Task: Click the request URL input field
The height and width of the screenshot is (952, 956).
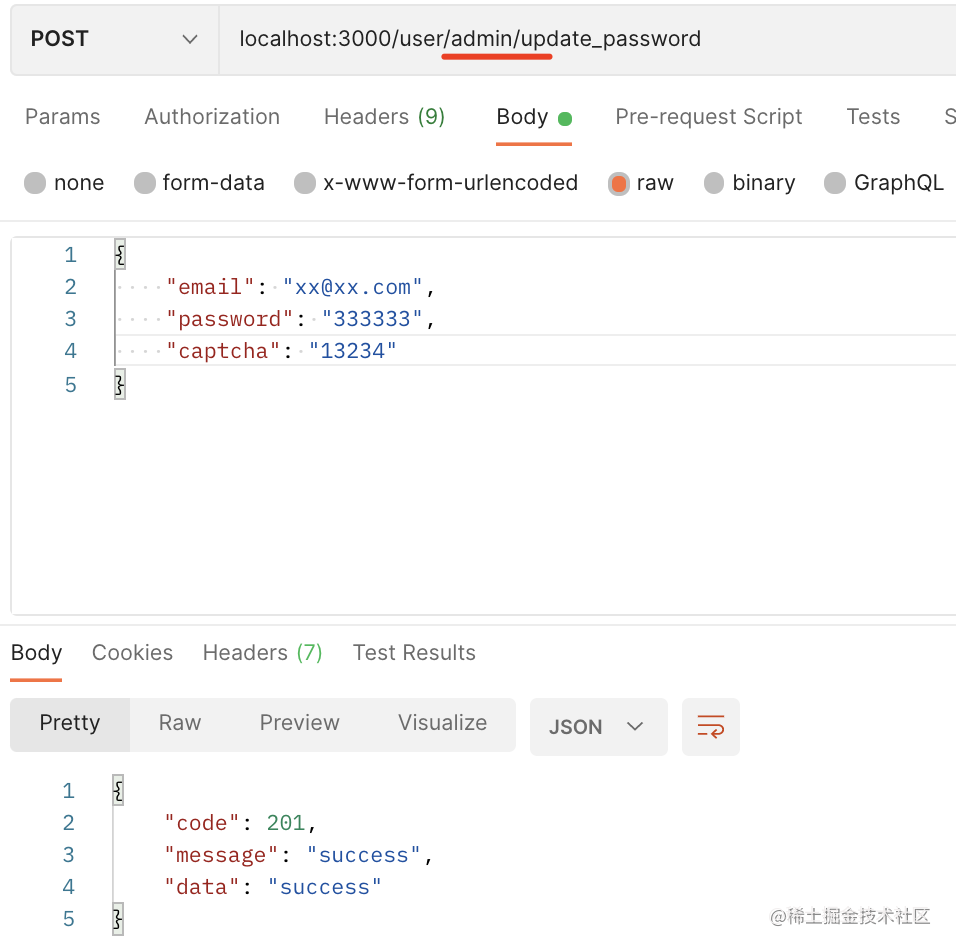Action: tap(580, 39)
